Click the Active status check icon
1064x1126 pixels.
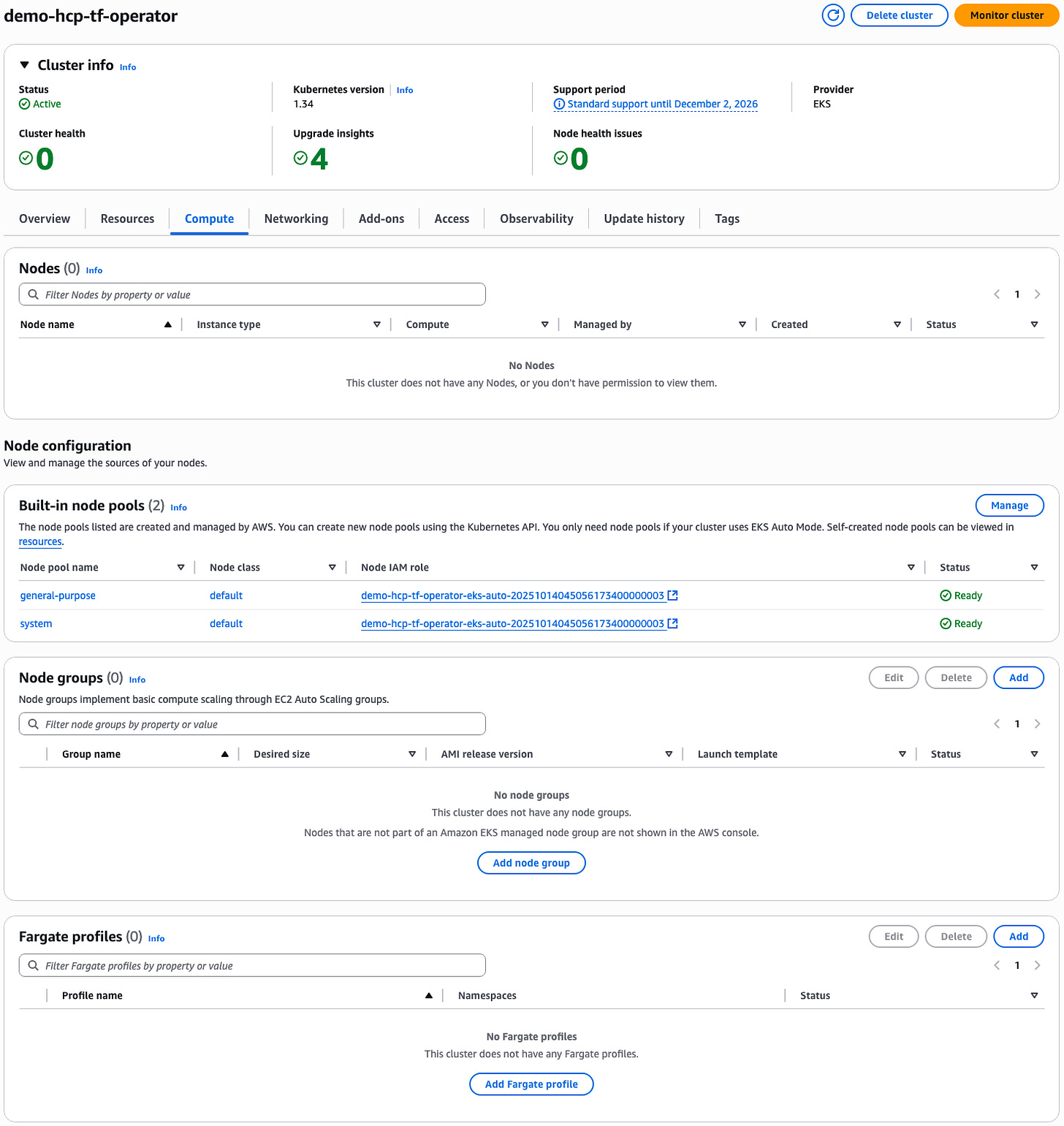[x=25, y=104]
